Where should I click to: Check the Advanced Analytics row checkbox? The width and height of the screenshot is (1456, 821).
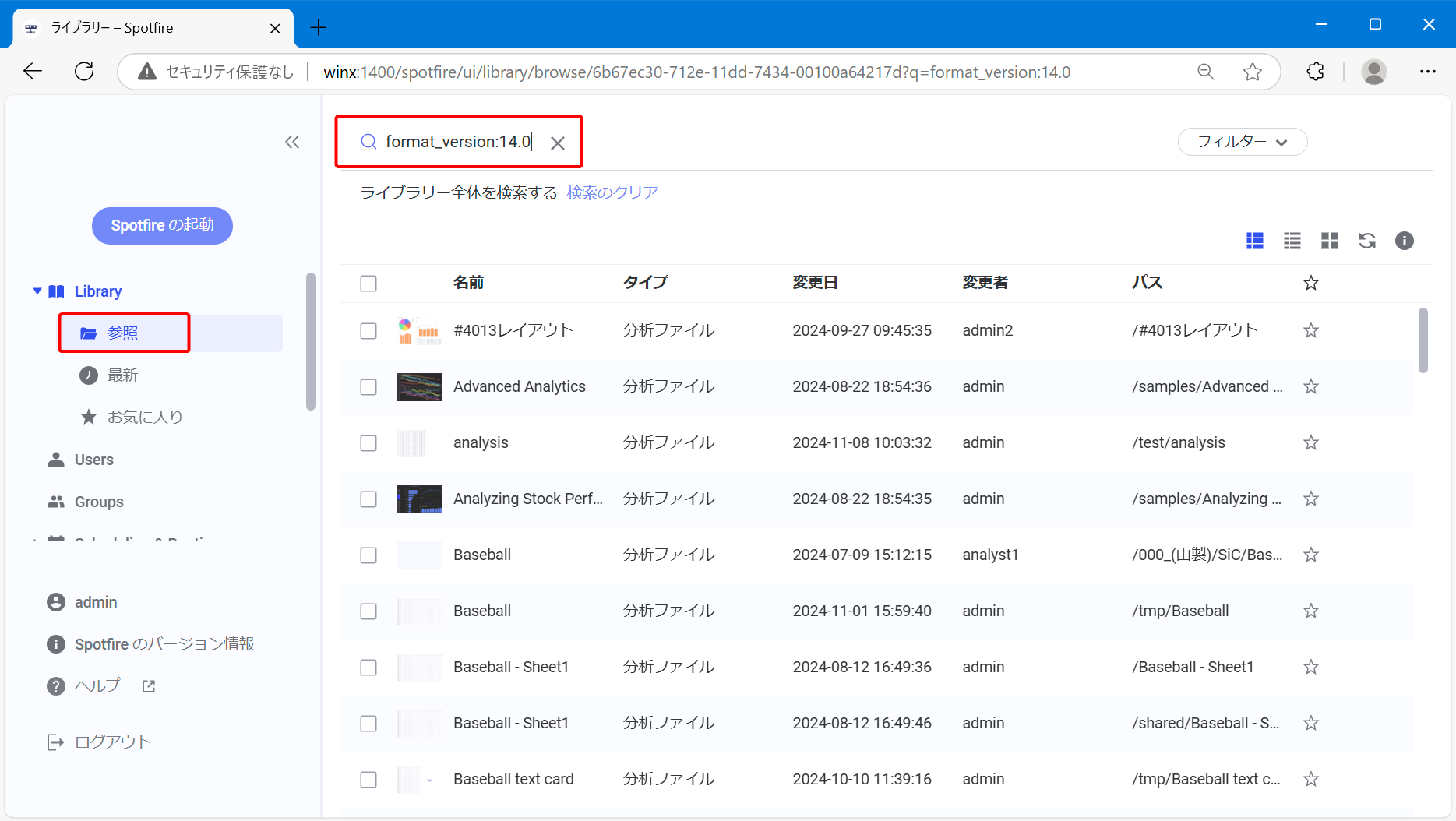(x=368, y=387)
